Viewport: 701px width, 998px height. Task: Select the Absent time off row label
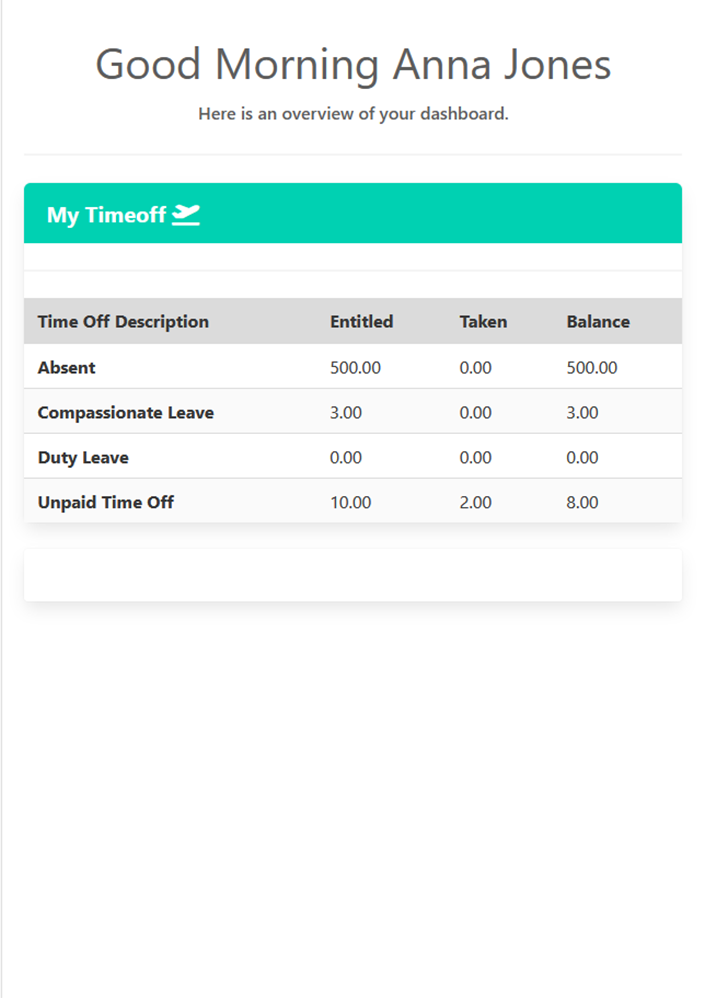point(67,367)
